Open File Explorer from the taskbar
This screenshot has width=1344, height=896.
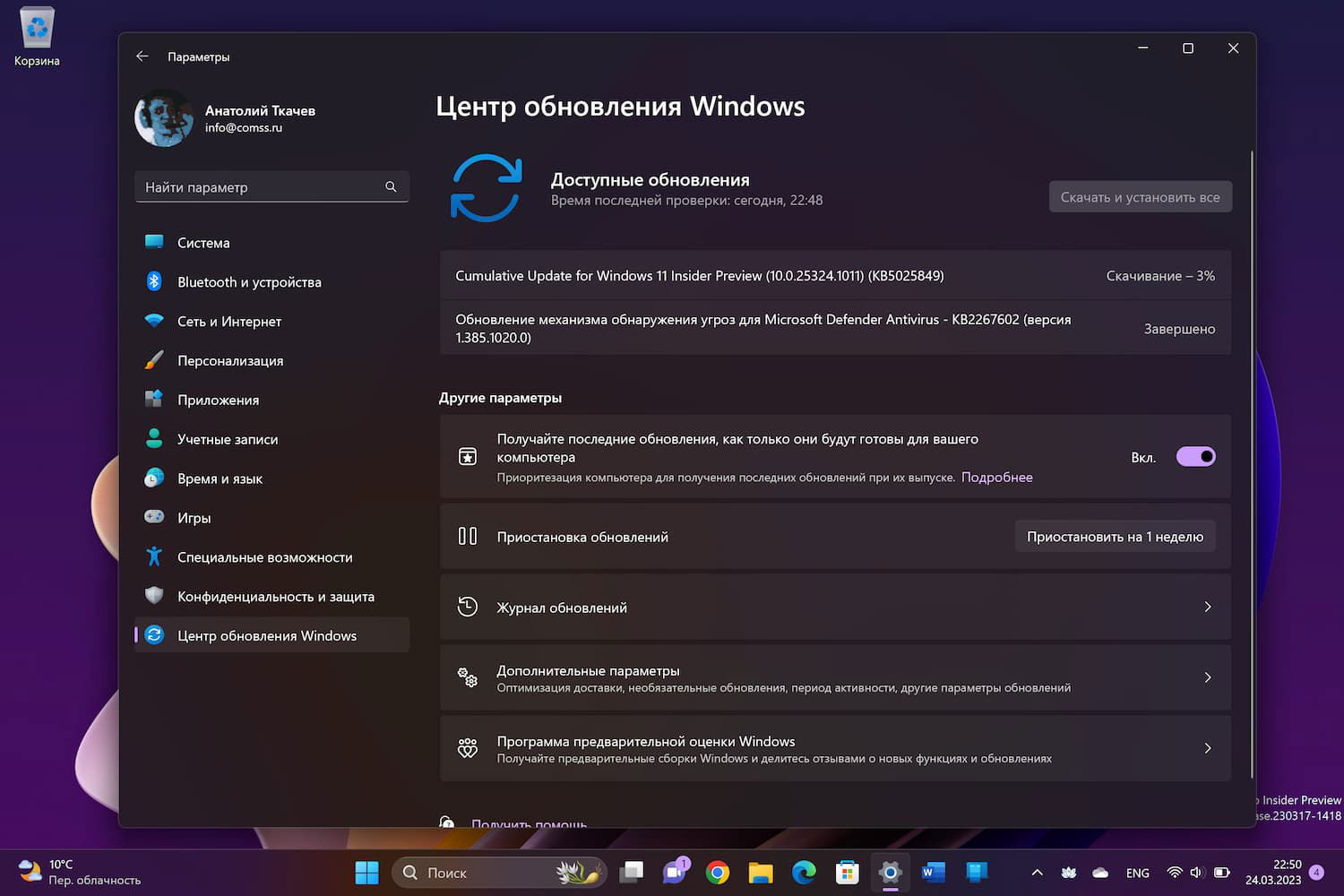pos(761,873)
